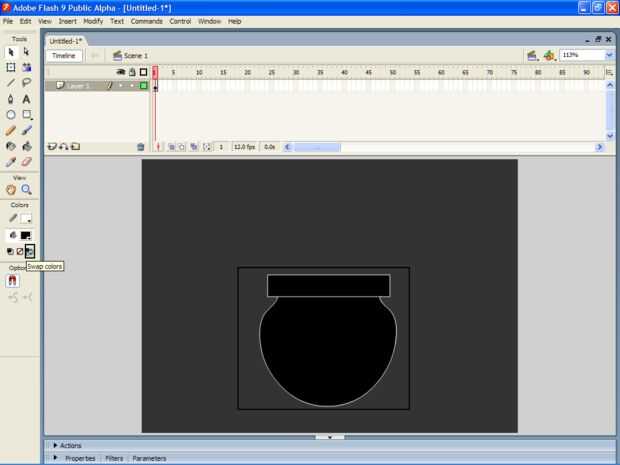Open the Parameters tab

point(149,458)
